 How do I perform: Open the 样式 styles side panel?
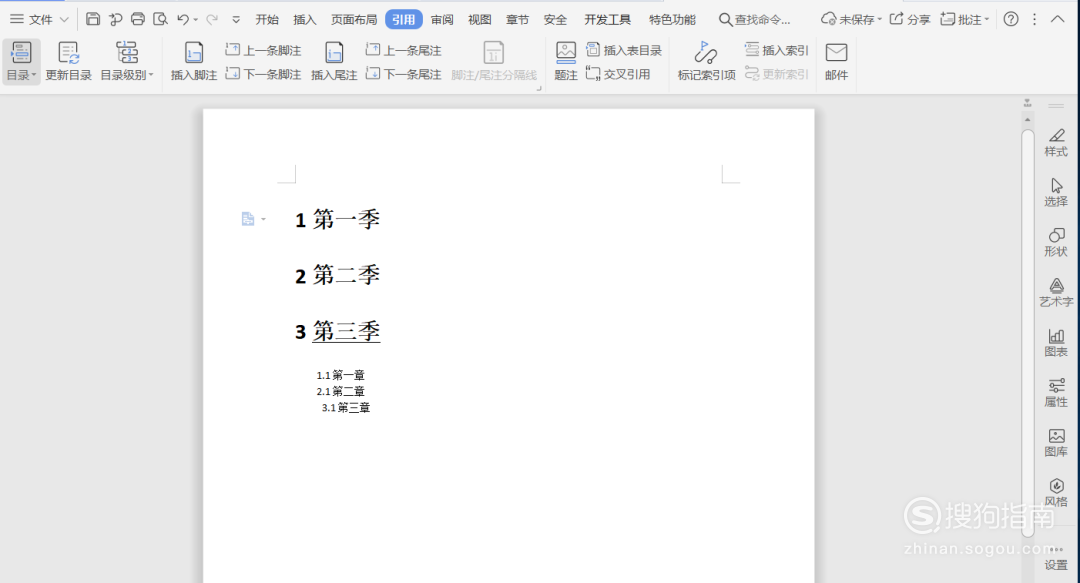point(1056,142)
